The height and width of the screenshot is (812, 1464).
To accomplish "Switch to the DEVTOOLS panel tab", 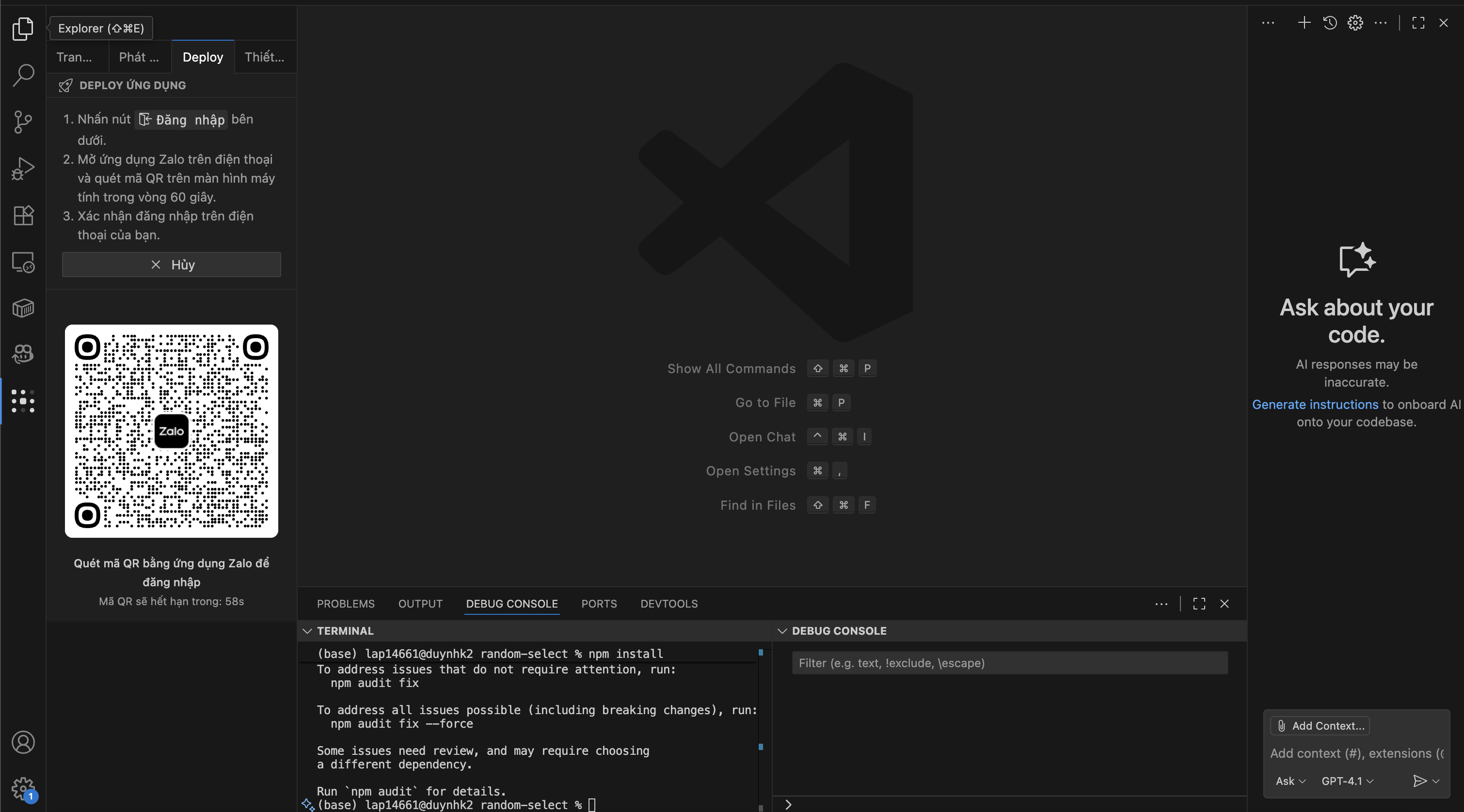I will click(x=669, y=604).
